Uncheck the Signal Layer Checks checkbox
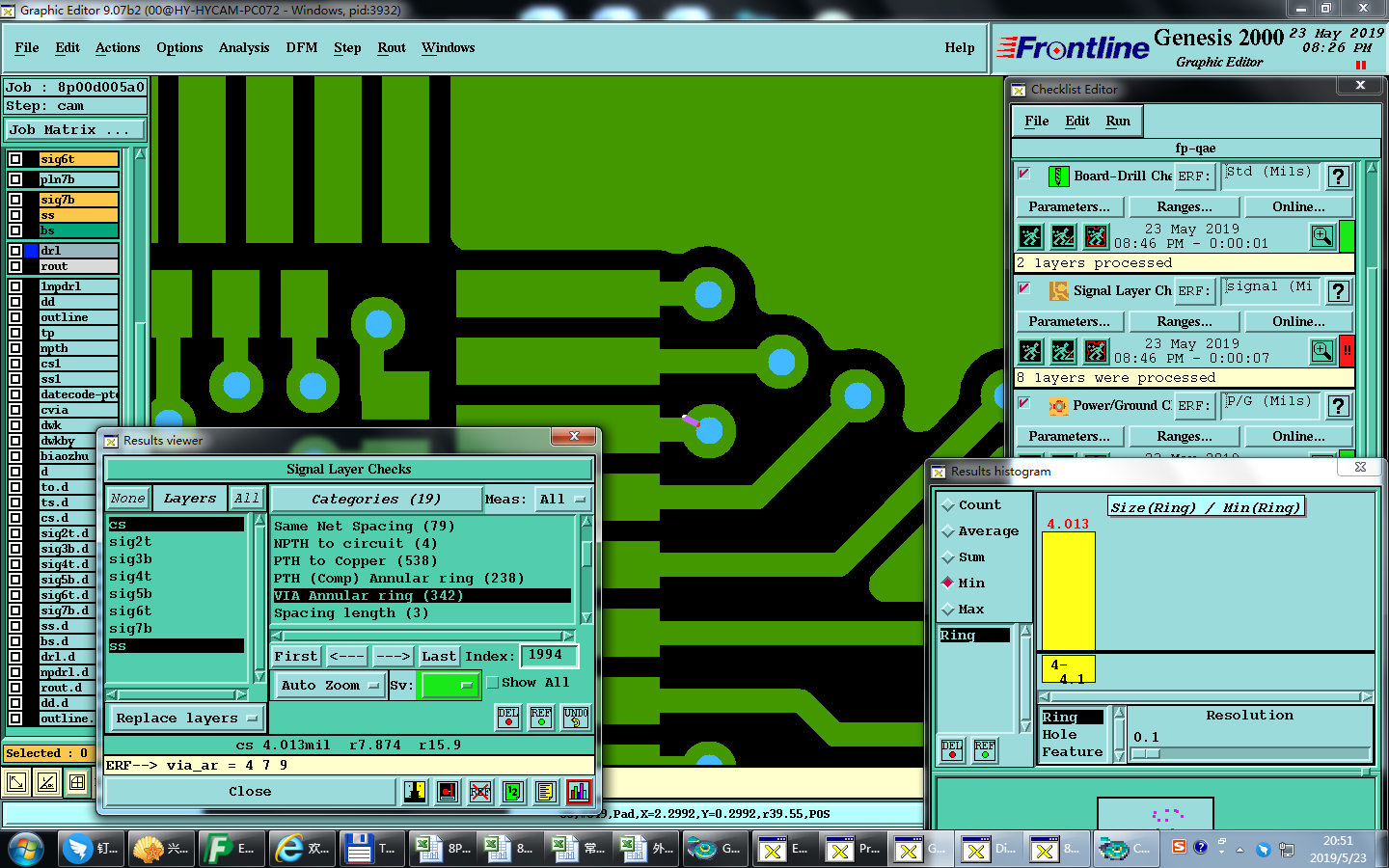This screenshot has height=868, width=1389. (x=1024, y=288)
